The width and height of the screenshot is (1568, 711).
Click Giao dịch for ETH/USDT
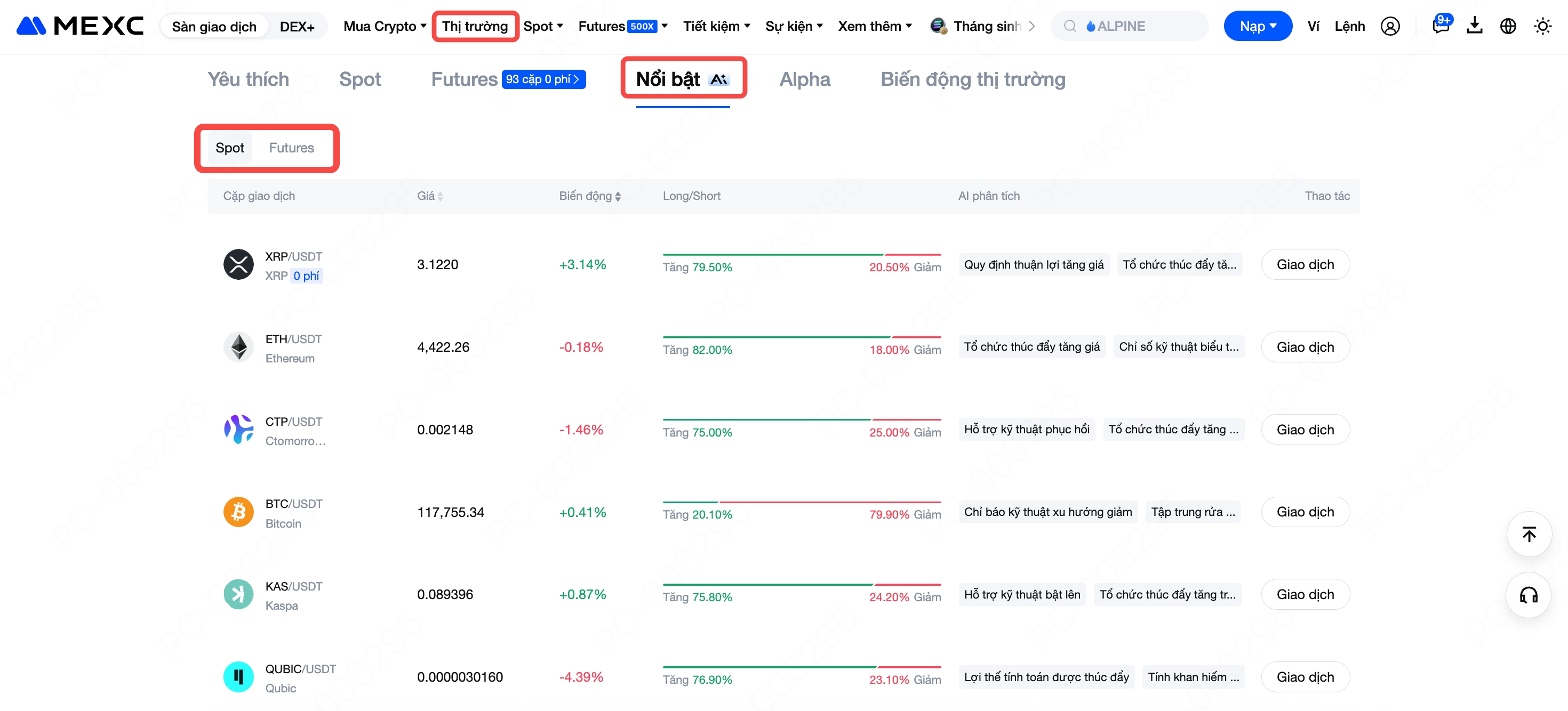(1305, 348)
